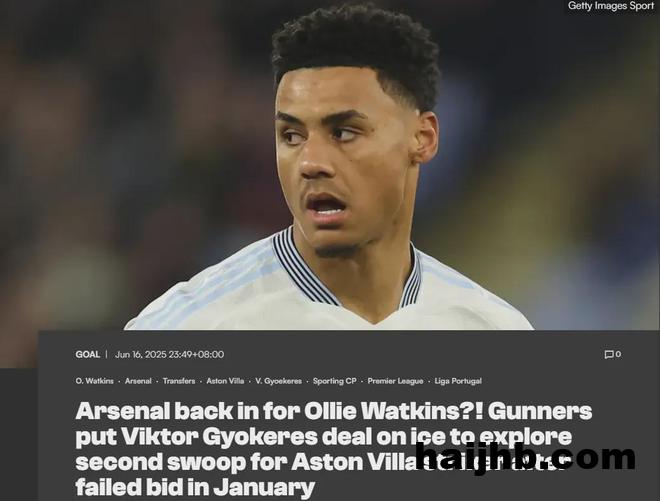Open the Sporting CP tag
The image size is (660, 501).
[x=335, y=381]
